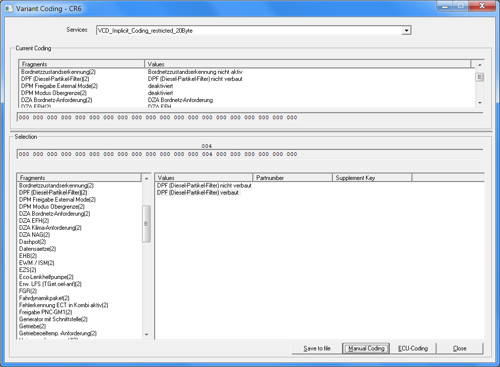This screenshot has height=367, width=500.
Task: Click 'DPF (Diesel-Partikel-Filter) nicht verbaut' in Current Coding
Action: click(195, 79)
